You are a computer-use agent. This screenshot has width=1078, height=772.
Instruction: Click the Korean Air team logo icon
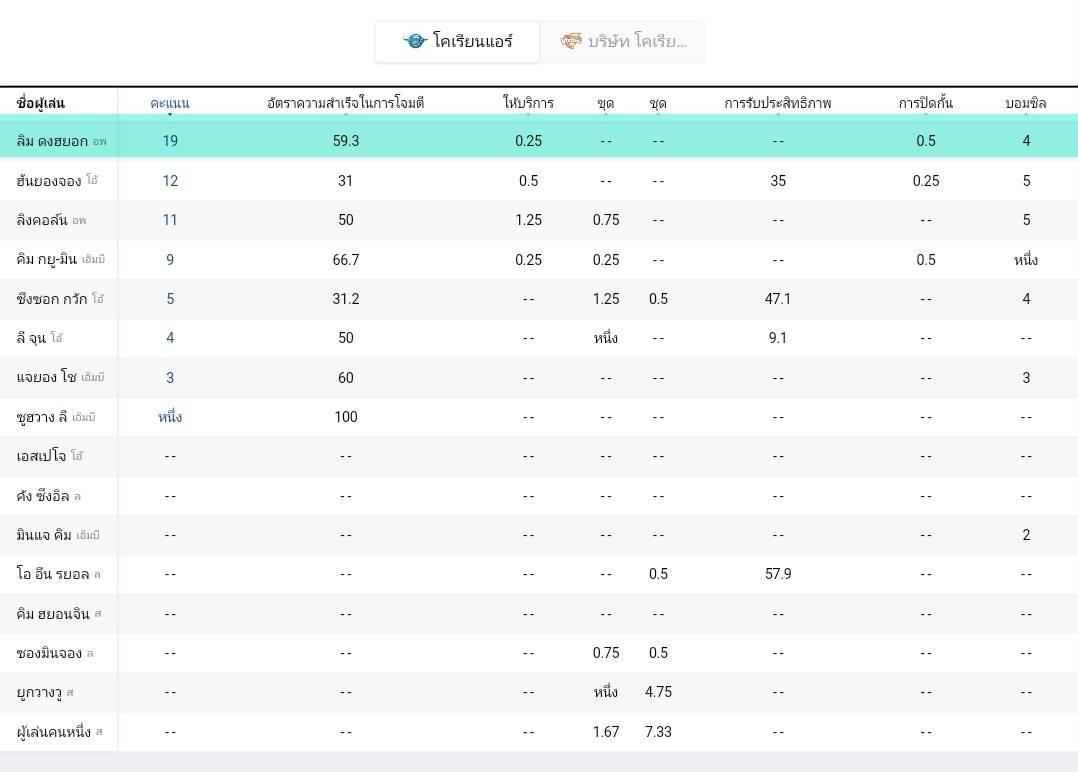click(x=415, y=42)
